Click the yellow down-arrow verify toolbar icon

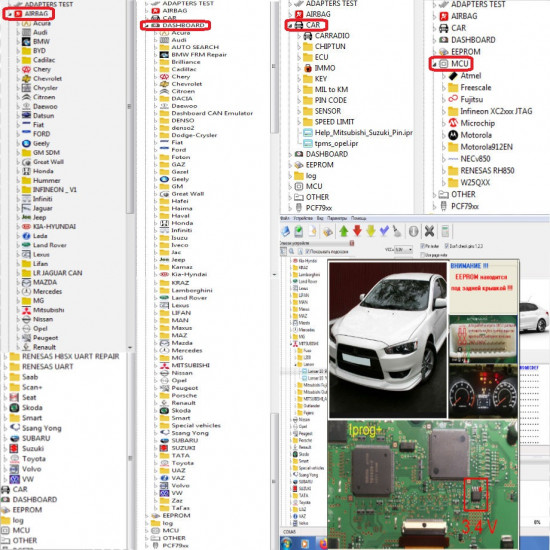click(371, 231)
